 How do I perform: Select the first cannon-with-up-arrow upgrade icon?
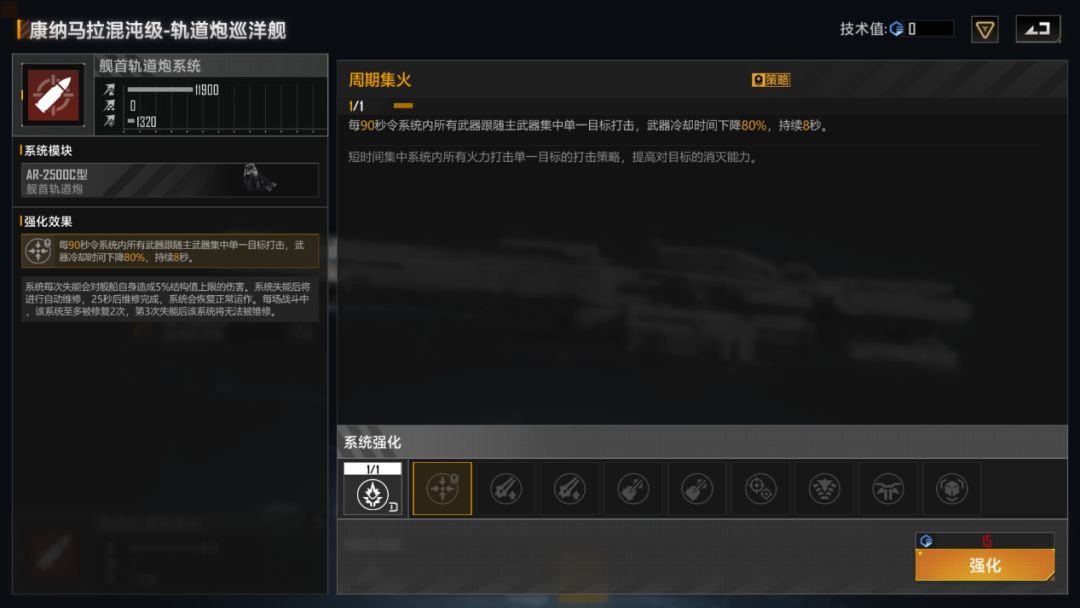click(506, 489)
